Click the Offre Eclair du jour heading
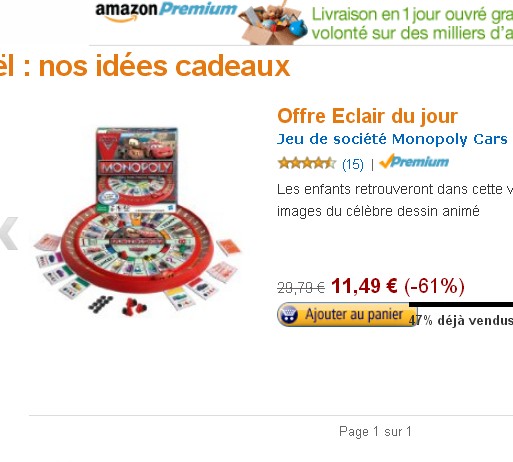This screenshot has height=462, width=513. pyautogui.click(x=367, y=116)
